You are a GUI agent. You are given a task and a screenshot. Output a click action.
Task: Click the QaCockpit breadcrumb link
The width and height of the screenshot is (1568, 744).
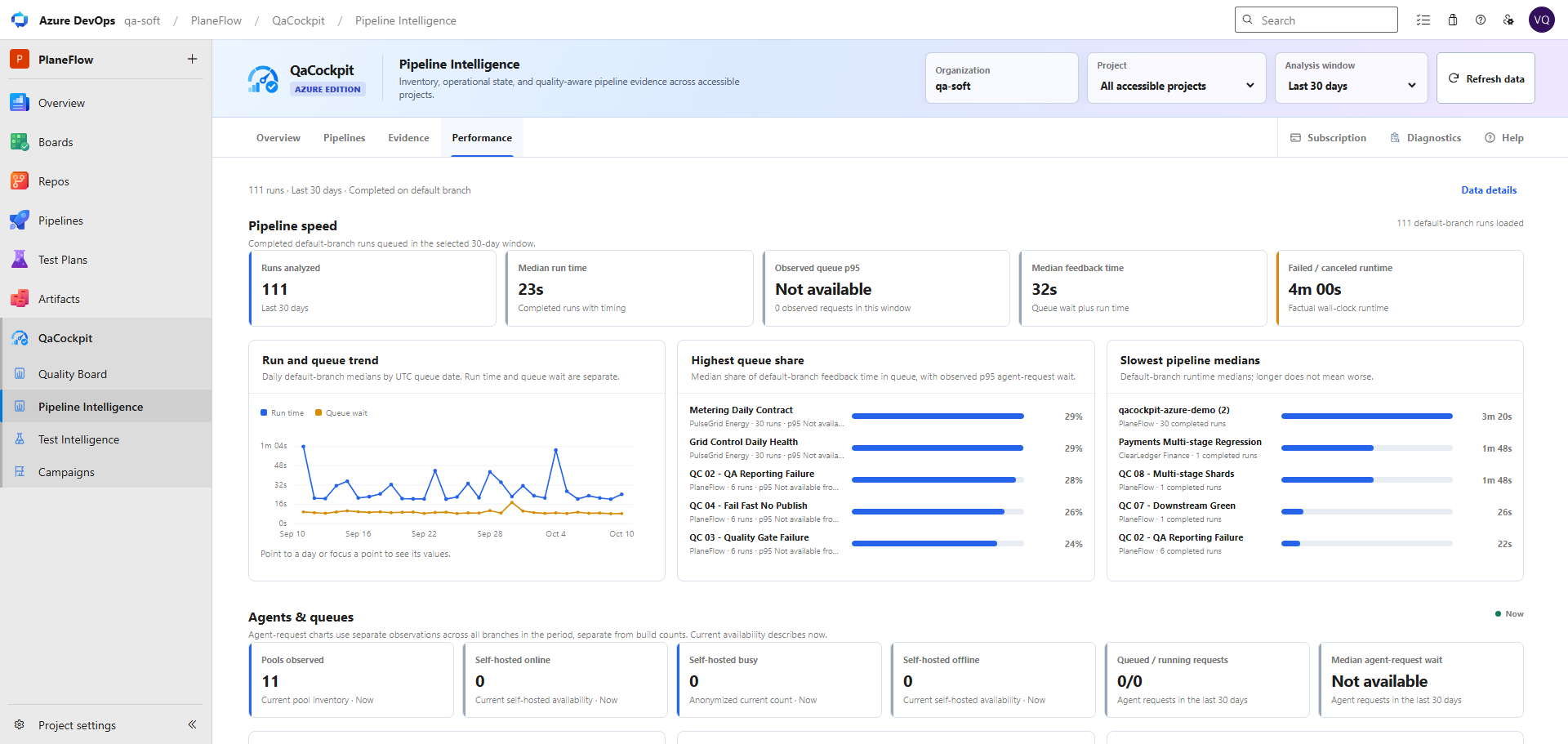[x=298, y=20]
